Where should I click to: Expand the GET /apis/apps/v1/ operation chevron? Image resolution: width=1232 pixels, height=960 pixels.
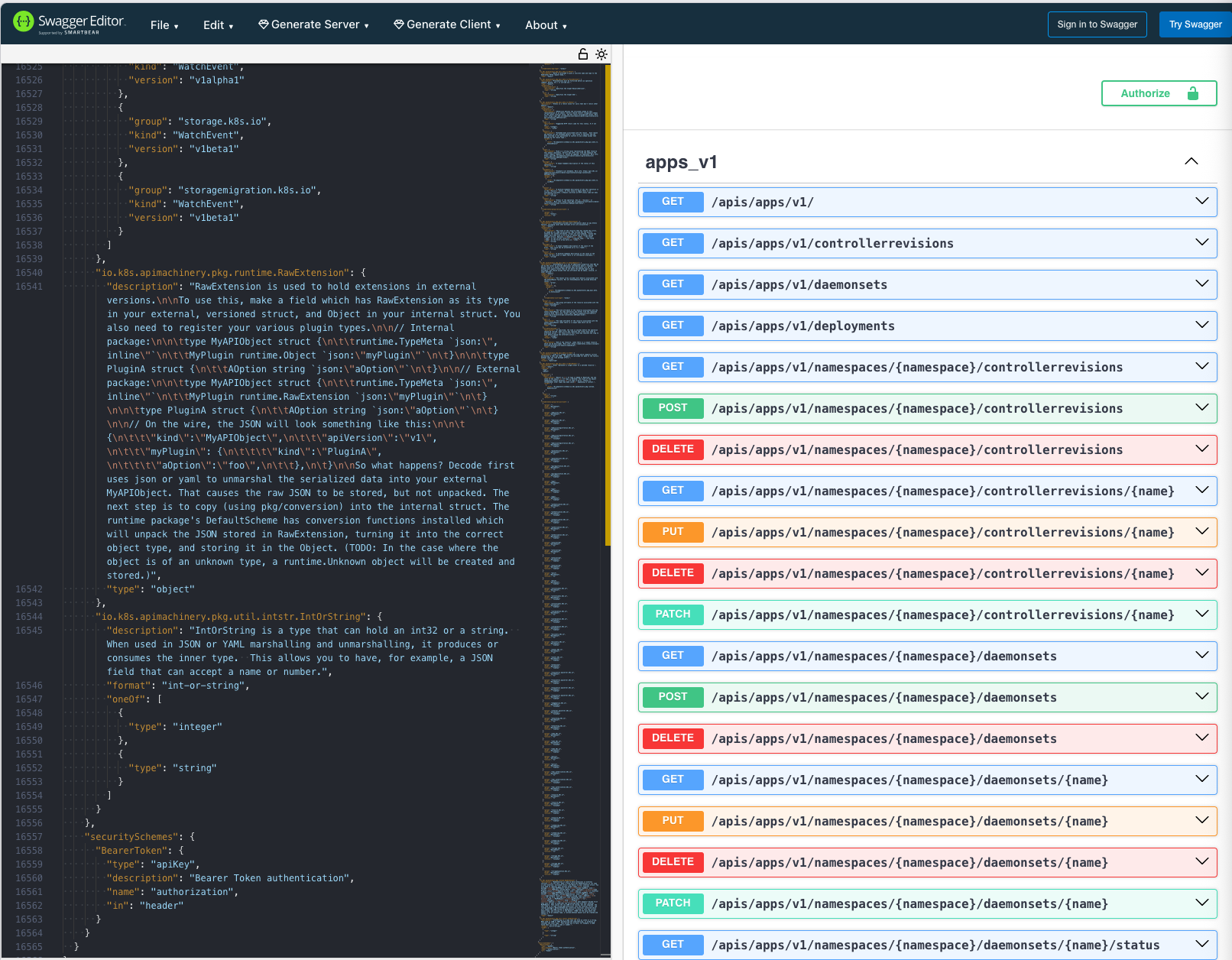(x=1201, y=202)
